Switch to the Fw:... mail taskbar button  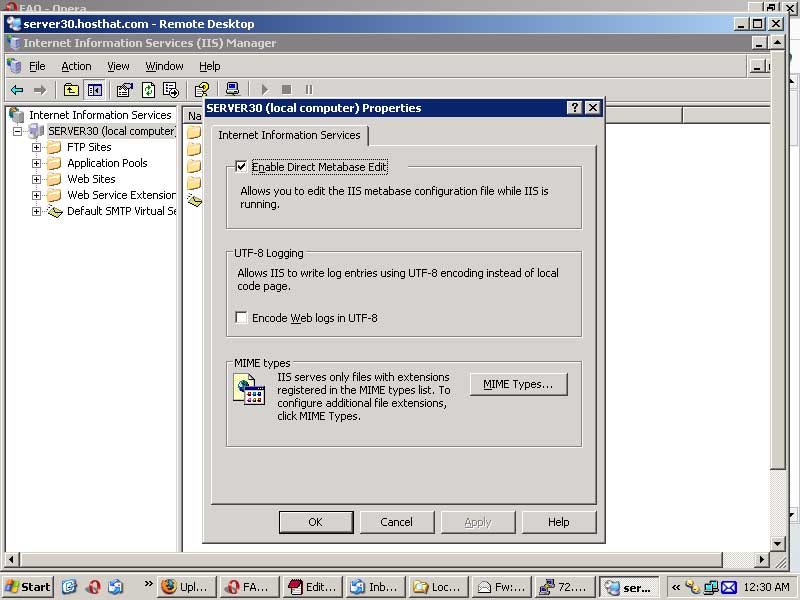pos(502,587)
